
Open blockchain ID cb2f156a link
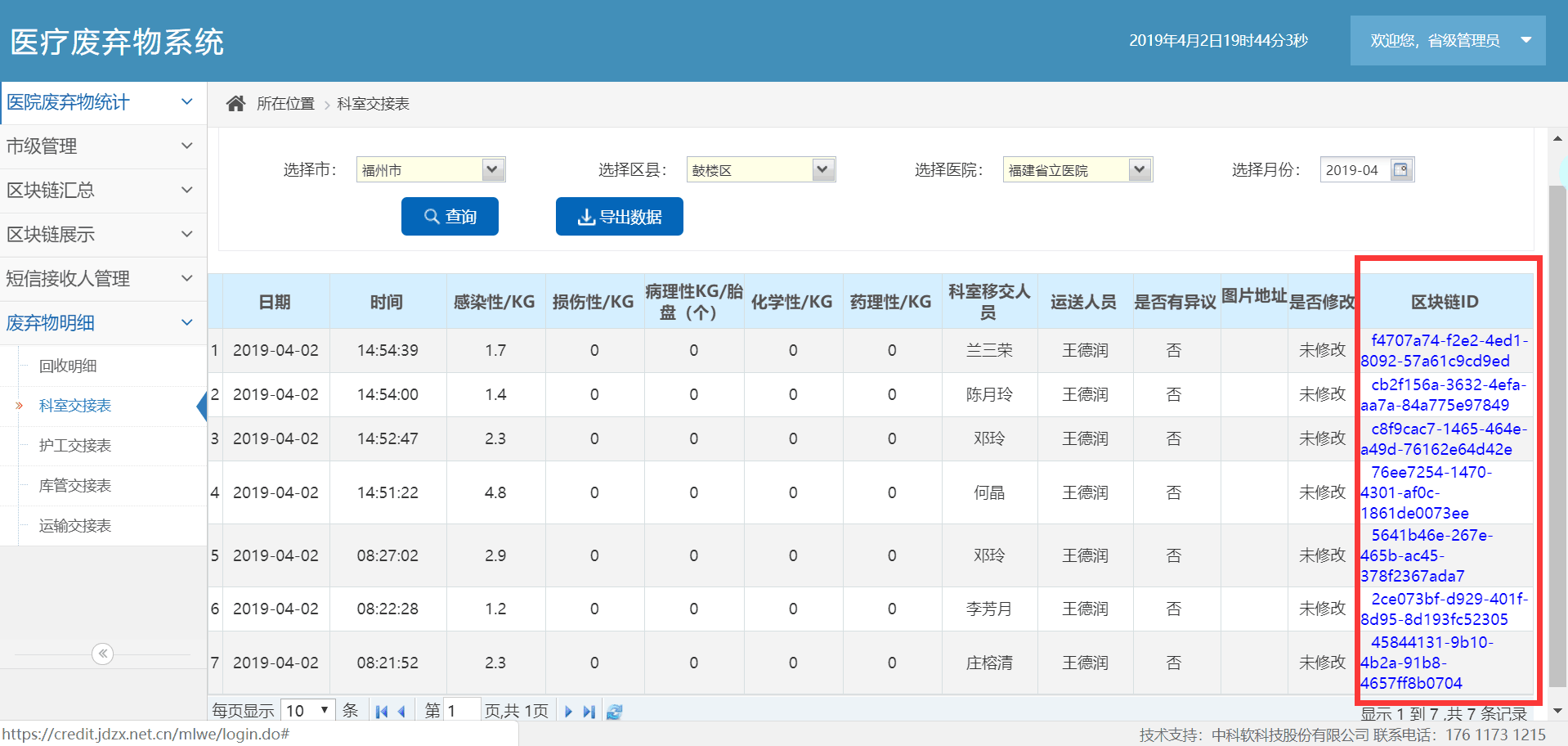(1444, 395)
